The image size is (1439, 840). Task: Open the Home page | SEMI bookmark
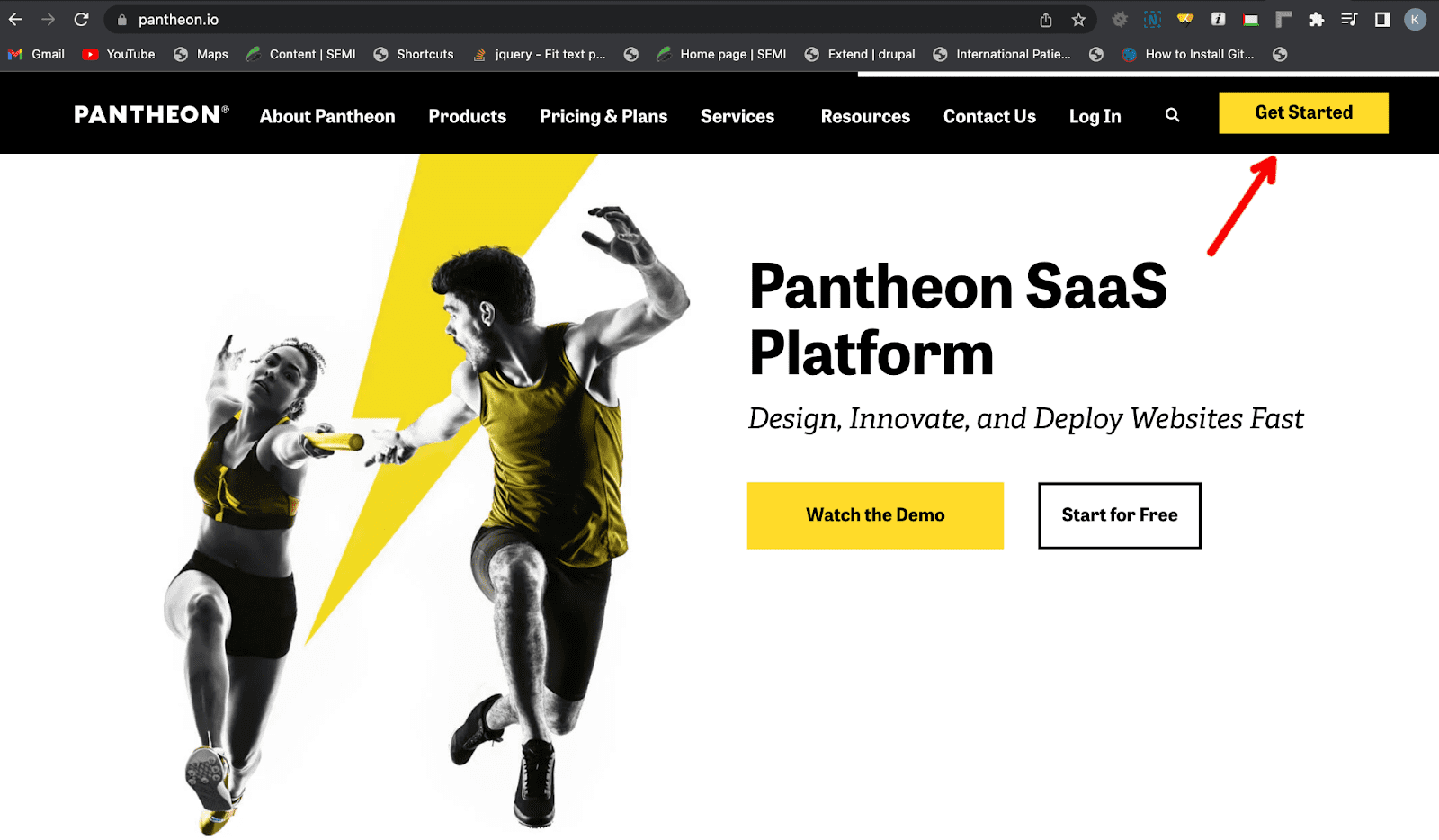click(x=721, y=54)
